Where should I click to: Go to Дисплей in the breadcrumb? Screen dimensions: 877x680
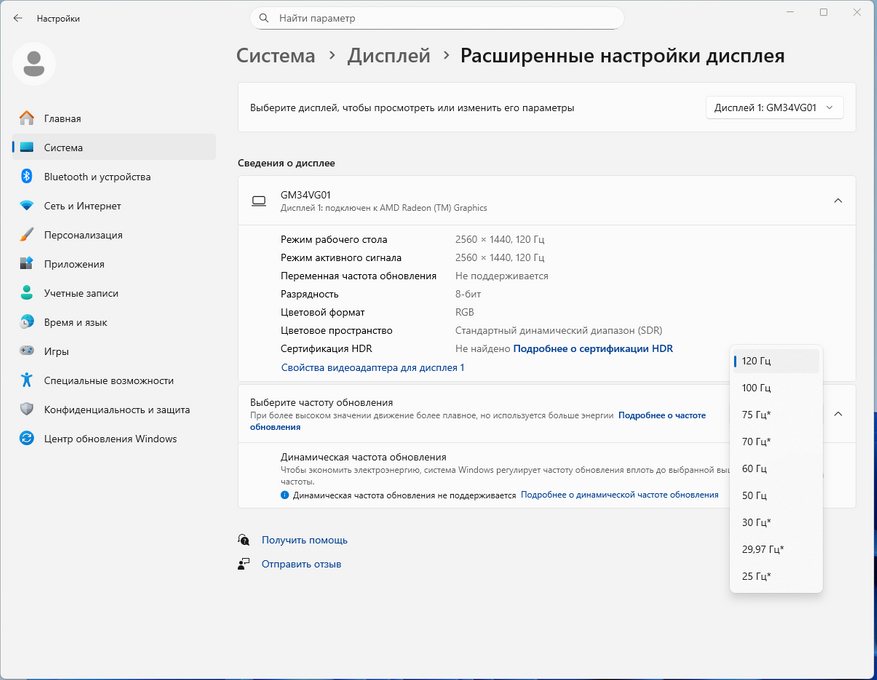(x=388, y=56)
